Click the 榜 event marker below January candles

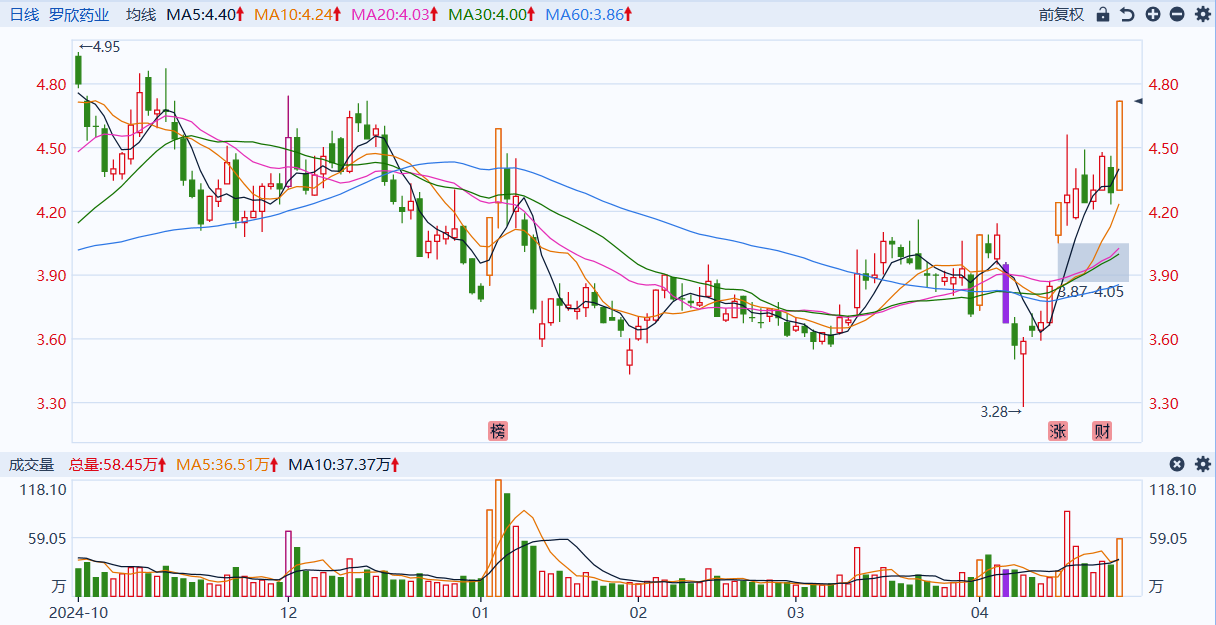(x=498, y=431)
